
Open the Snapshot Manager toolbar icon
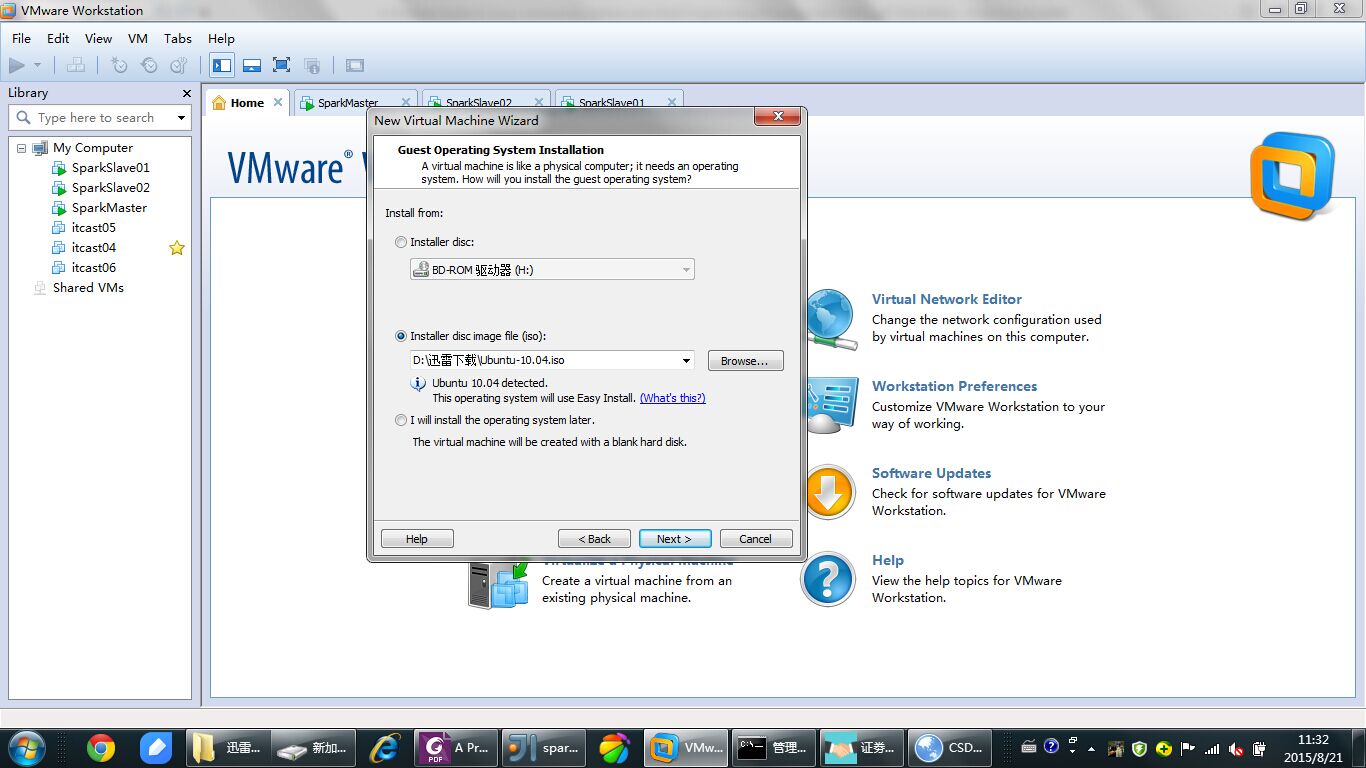pyautogui.click(x=179, y=66)
